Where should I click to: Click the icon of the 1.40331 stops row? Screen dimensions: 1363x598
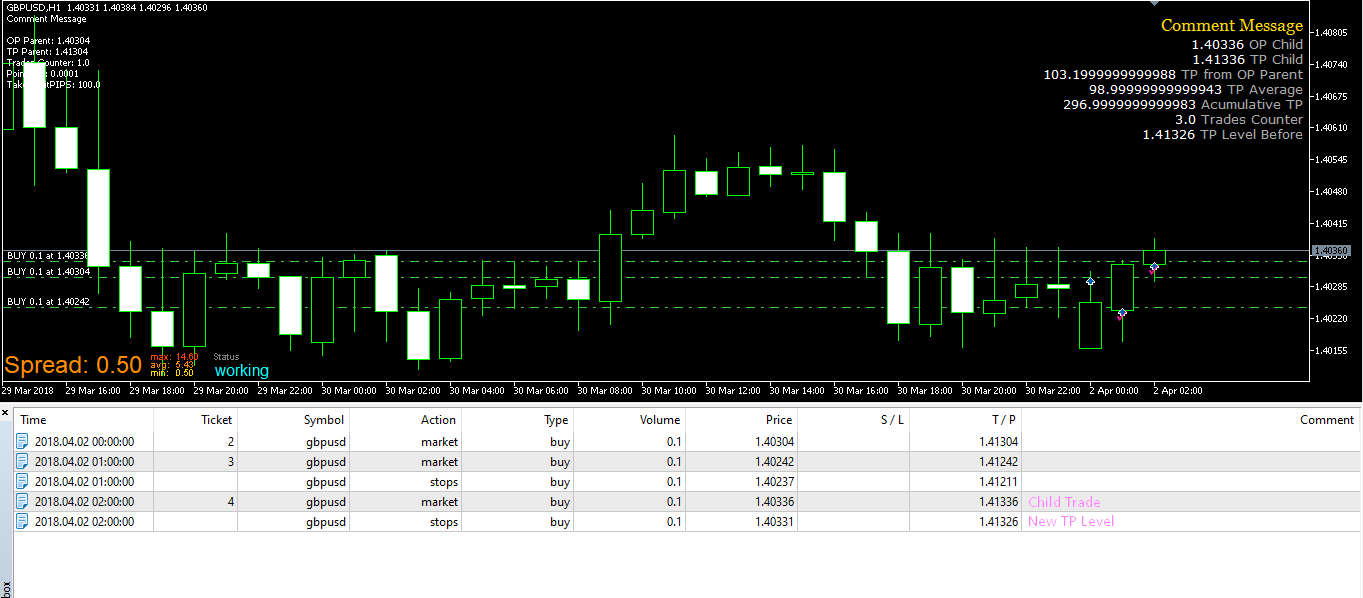23,521
